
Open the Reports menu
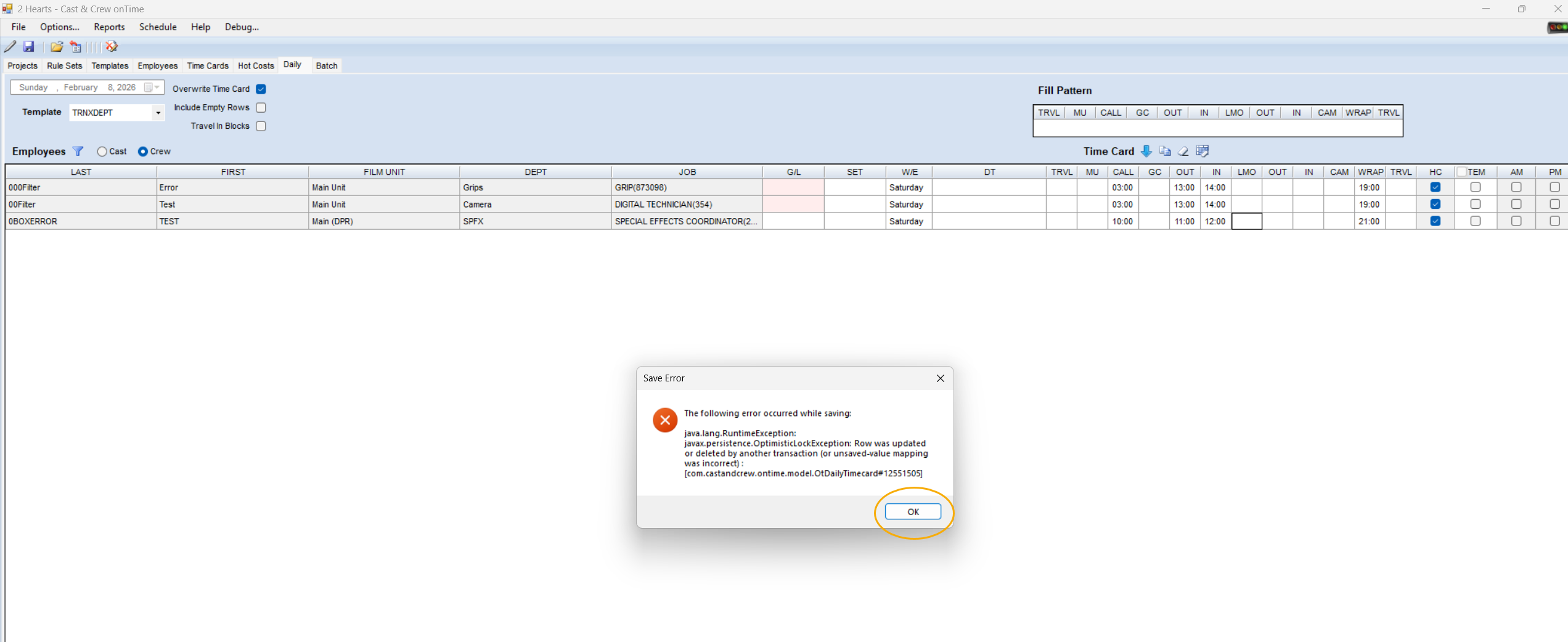point(109,27)
